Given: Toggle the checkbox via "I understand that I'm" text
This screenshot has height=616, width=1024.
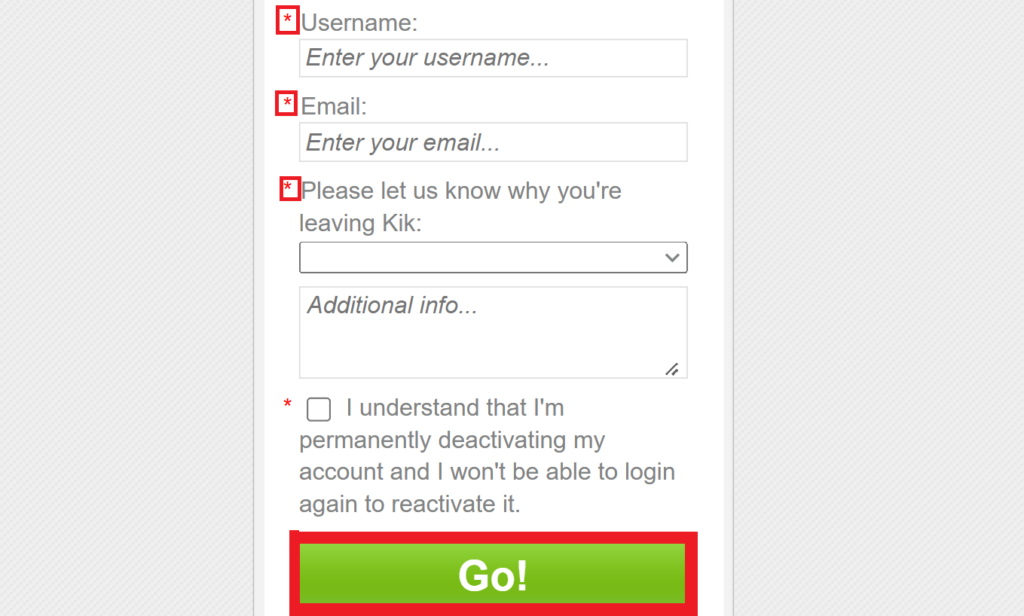Looking at the screenshot, I should pyautogui.click(x=455, y=408).
